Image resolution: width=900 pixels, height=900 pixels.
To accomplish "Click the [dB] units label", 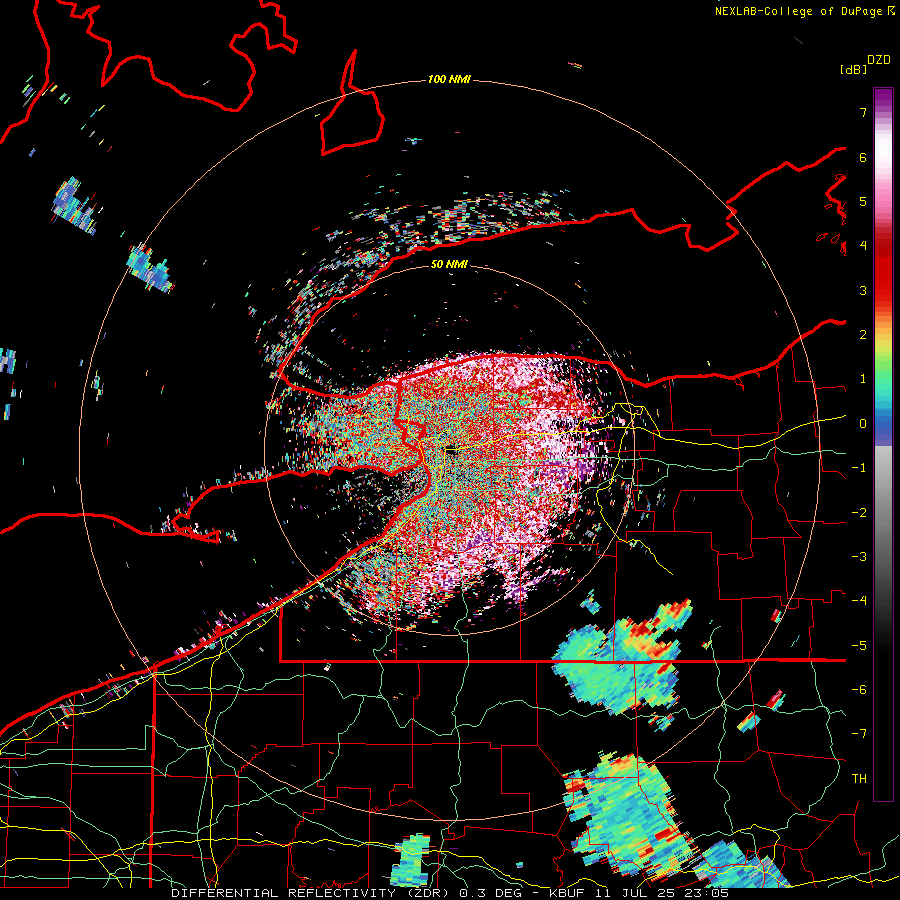I will 853,69.
